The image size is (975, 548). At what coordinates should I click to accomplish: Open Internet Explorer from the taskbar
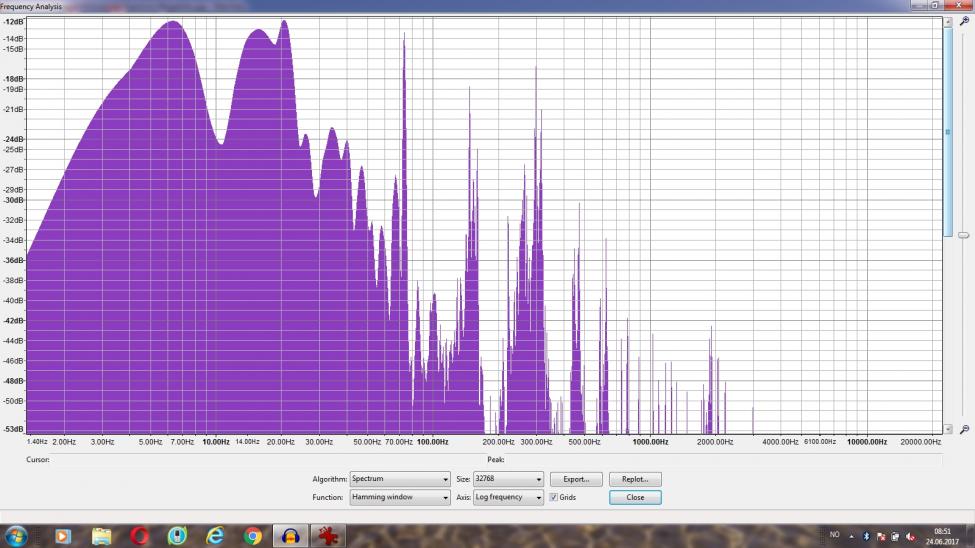coord(215,537)
